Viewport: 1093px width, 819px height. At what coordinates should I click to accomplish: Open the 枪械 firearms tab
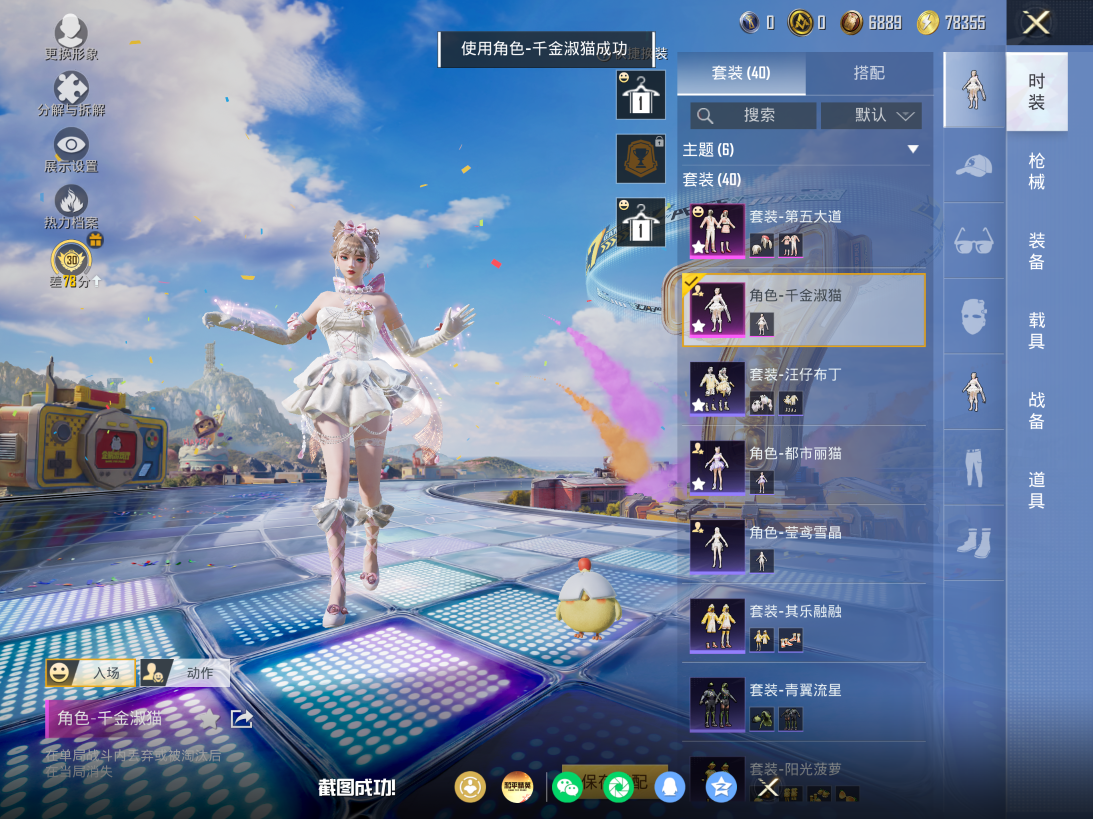[1037, 171]
